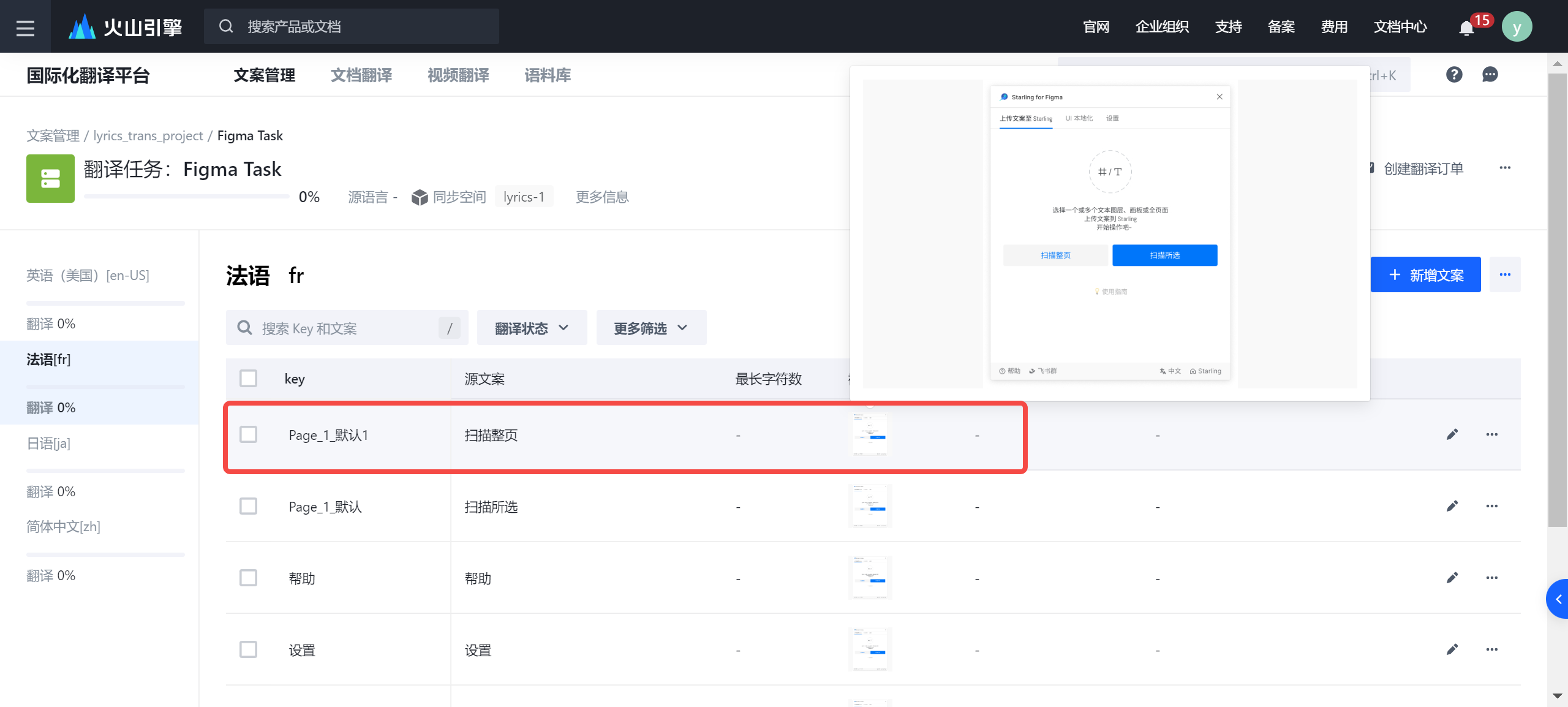Switch to 文档翻译 tab
1568x707 pixels.
click(x=361, y=75)
